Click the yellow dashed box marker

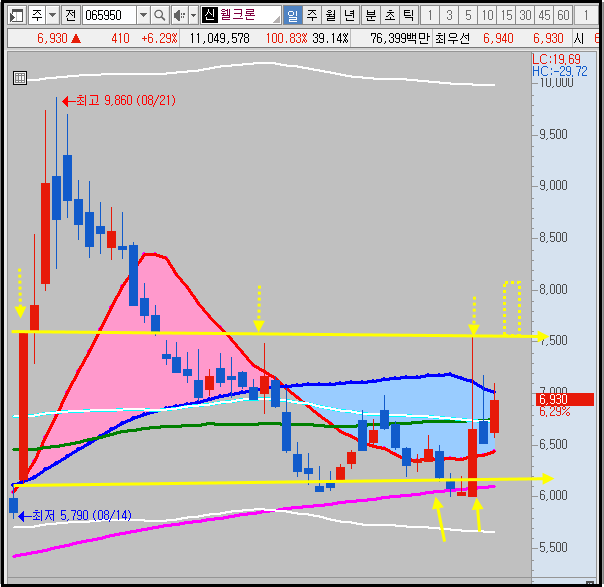coord(512,308)
